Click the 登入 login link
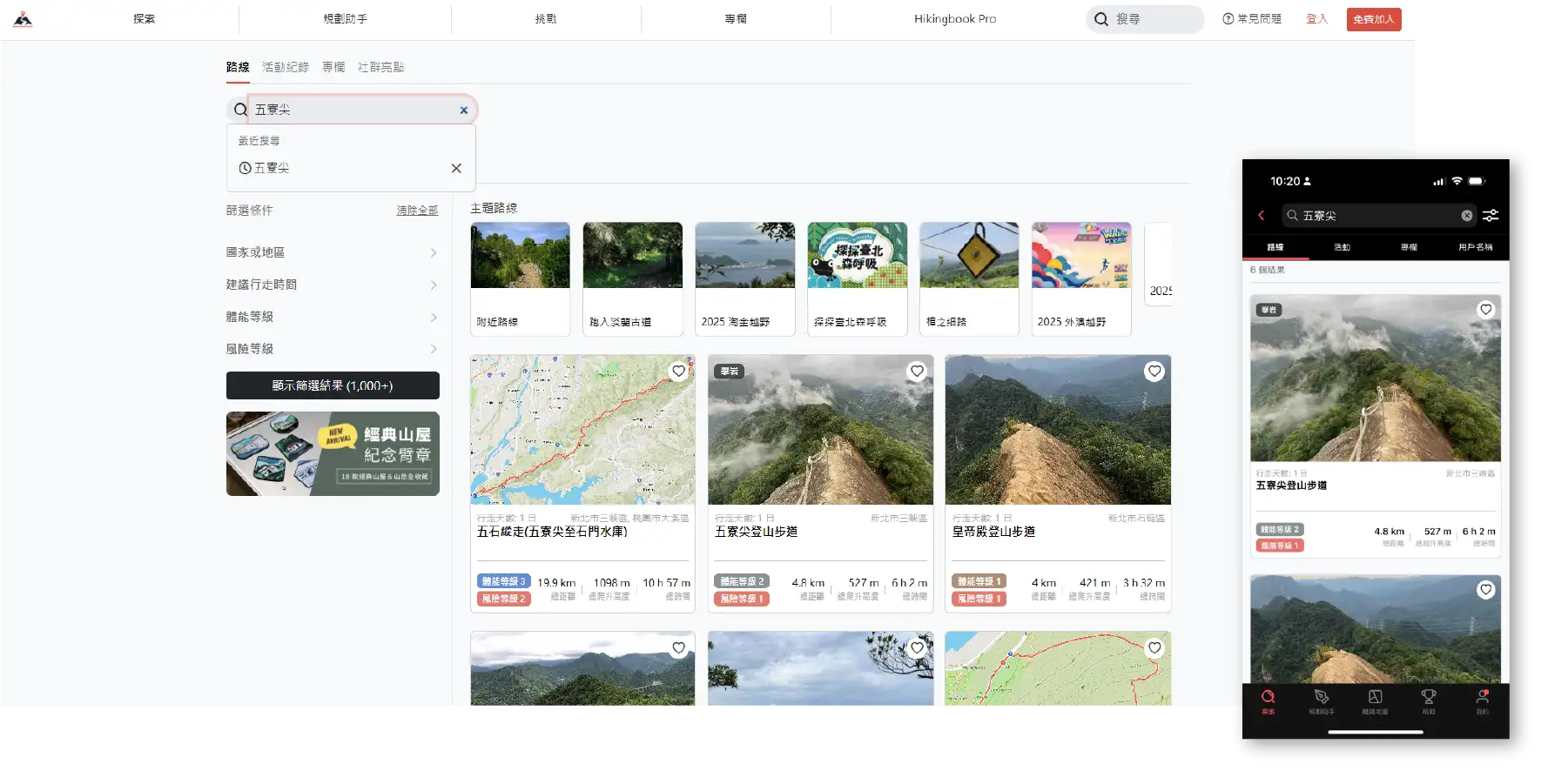 (x=1316, y=19)
